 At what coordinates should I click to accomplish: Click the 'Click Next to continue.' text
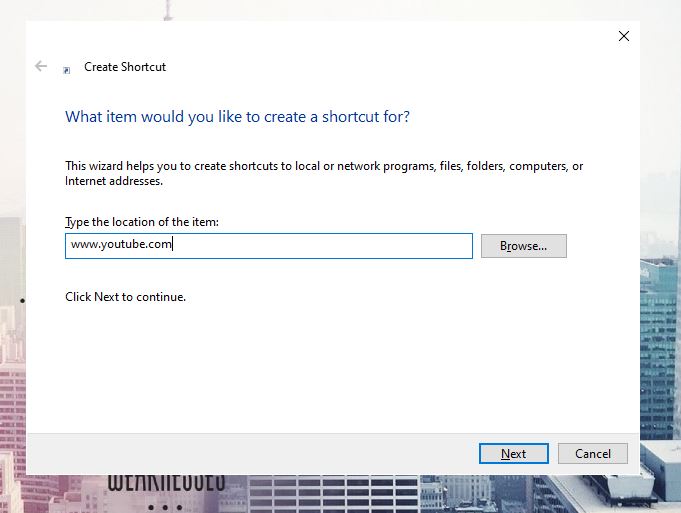126,297
